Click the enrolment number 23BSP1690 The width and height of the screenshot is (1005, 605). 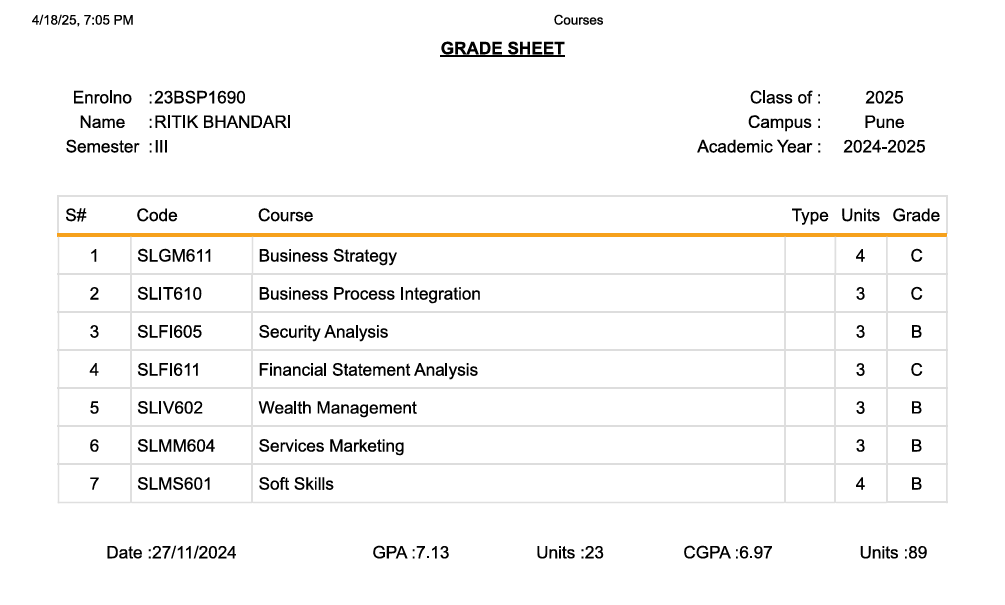pos(199,97)
